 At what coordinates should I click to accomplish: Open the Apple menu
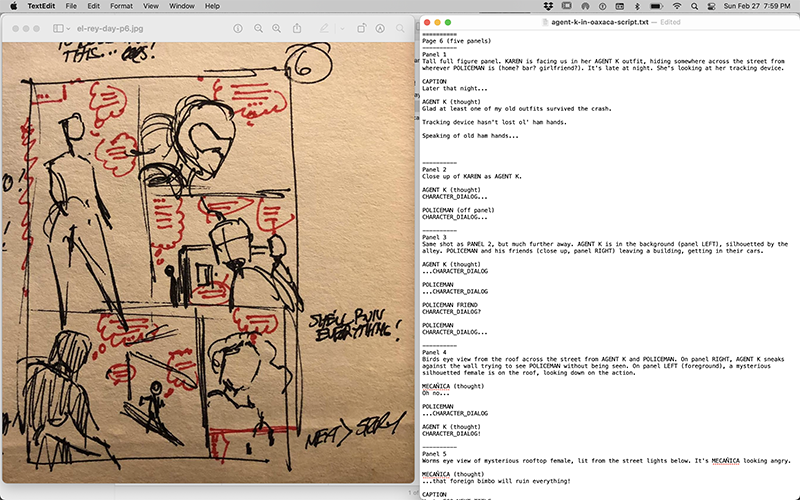[x=14, y=6]
